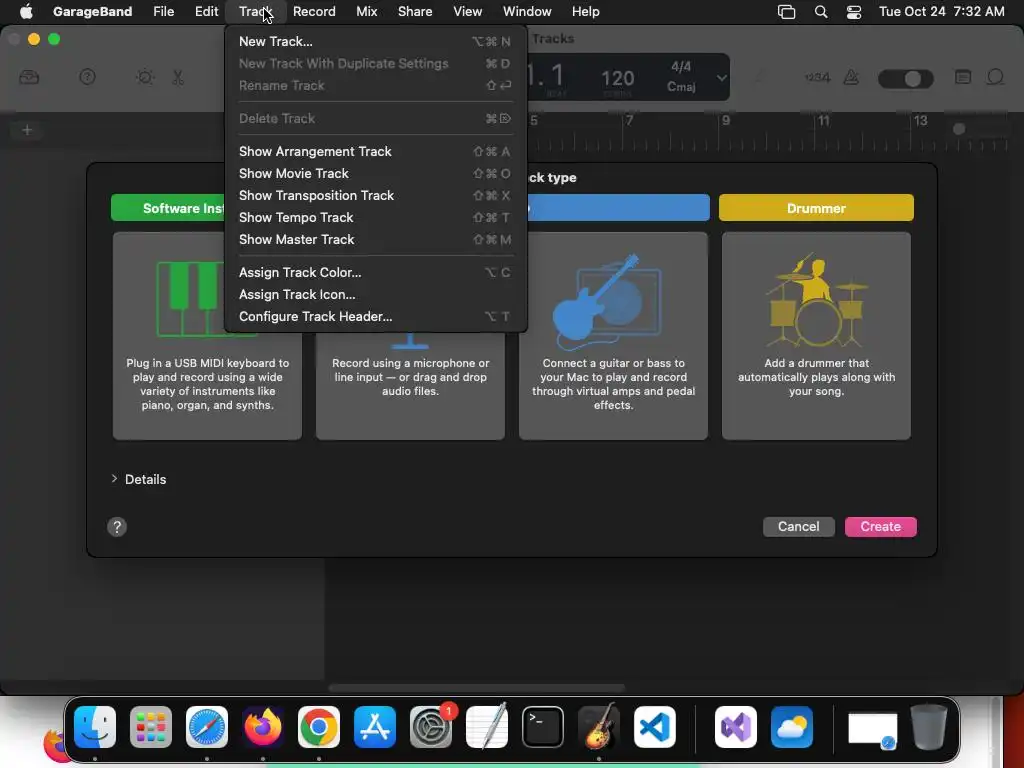Viewport: 1024px width, 768px height.
Task: Open Visual Studio Code from the Dock
Action: (655, 727)
